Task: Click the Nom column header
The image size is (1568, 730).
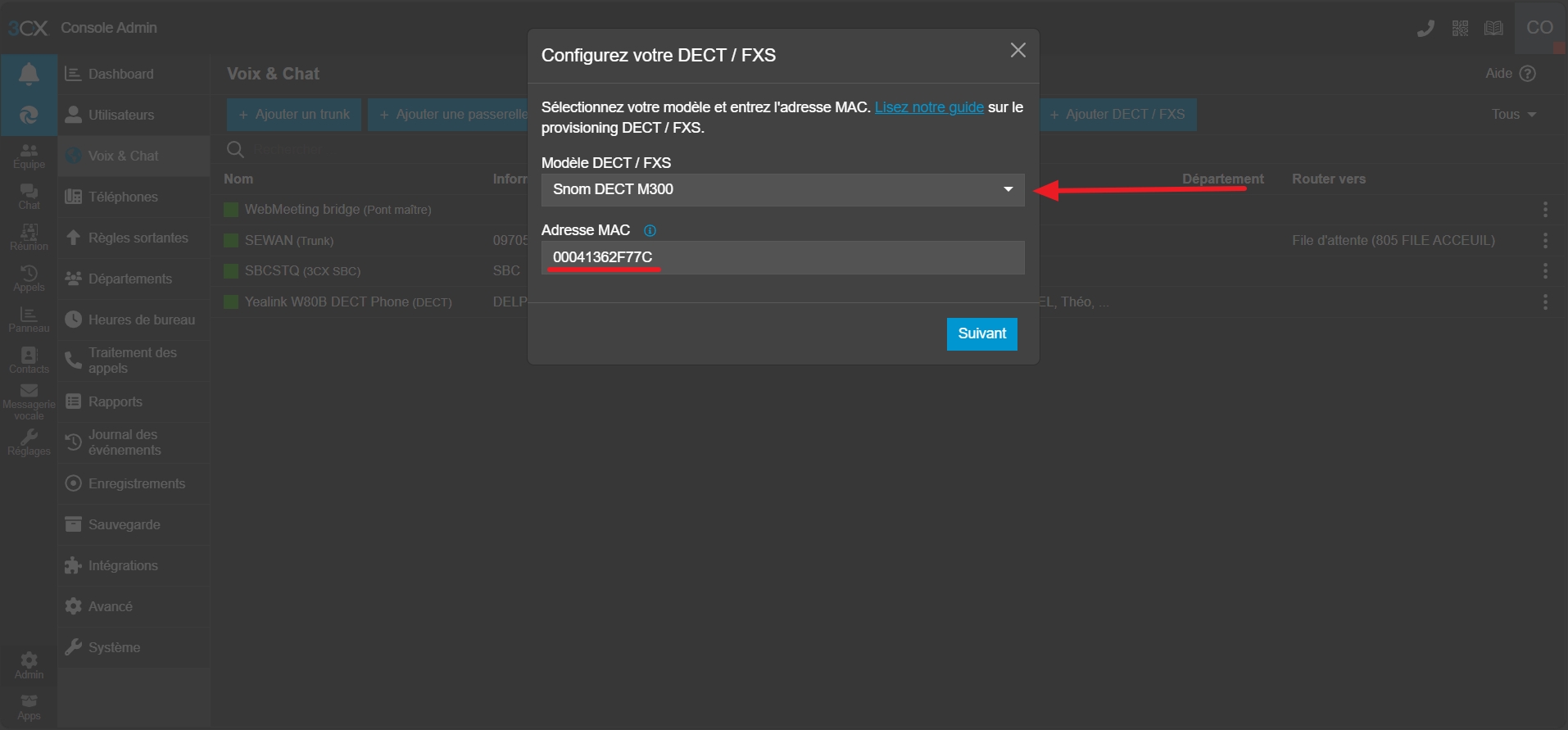Action: [x=238, y=179]
